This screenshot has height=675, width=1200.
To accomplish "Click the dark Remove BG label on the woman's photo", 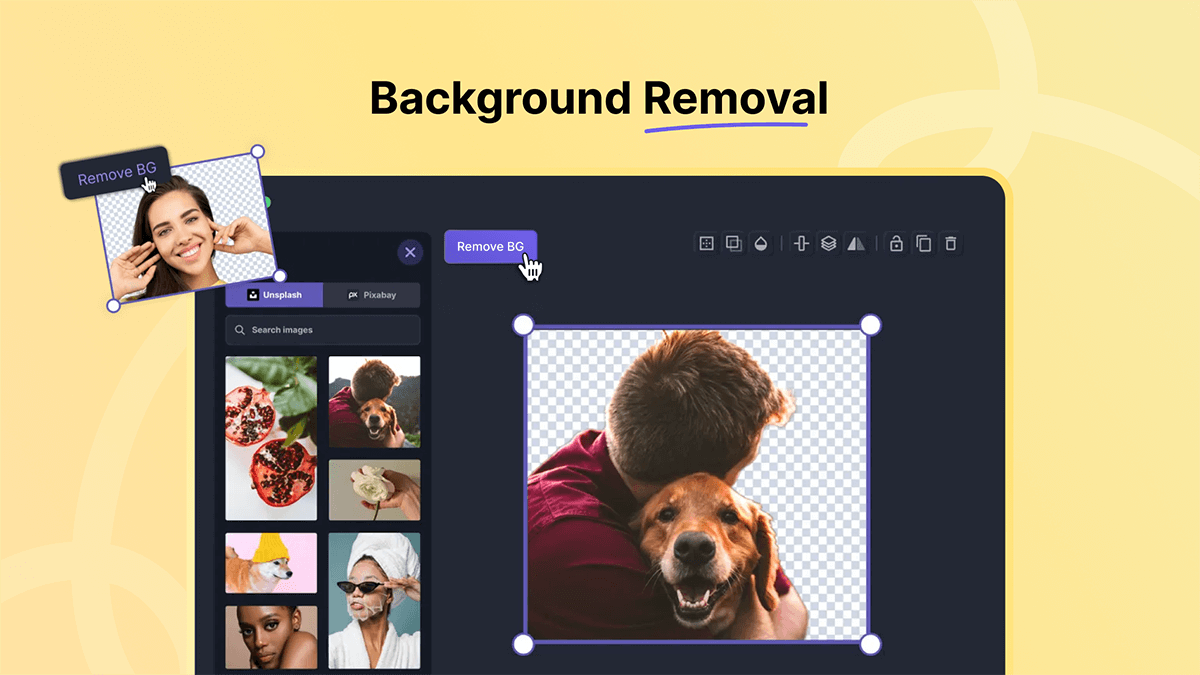I will [115, 176].
